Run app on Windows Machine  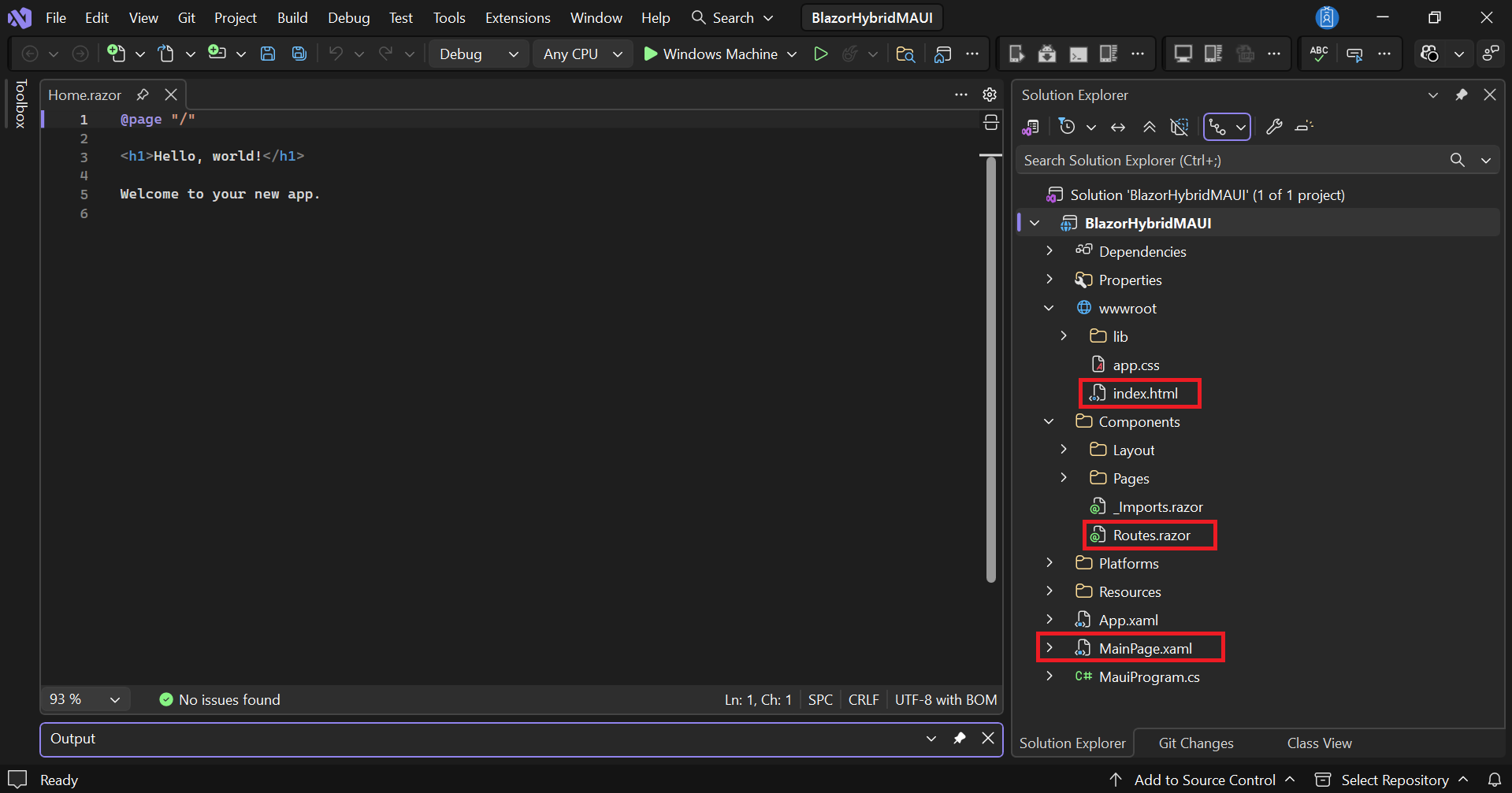[711, 54]
